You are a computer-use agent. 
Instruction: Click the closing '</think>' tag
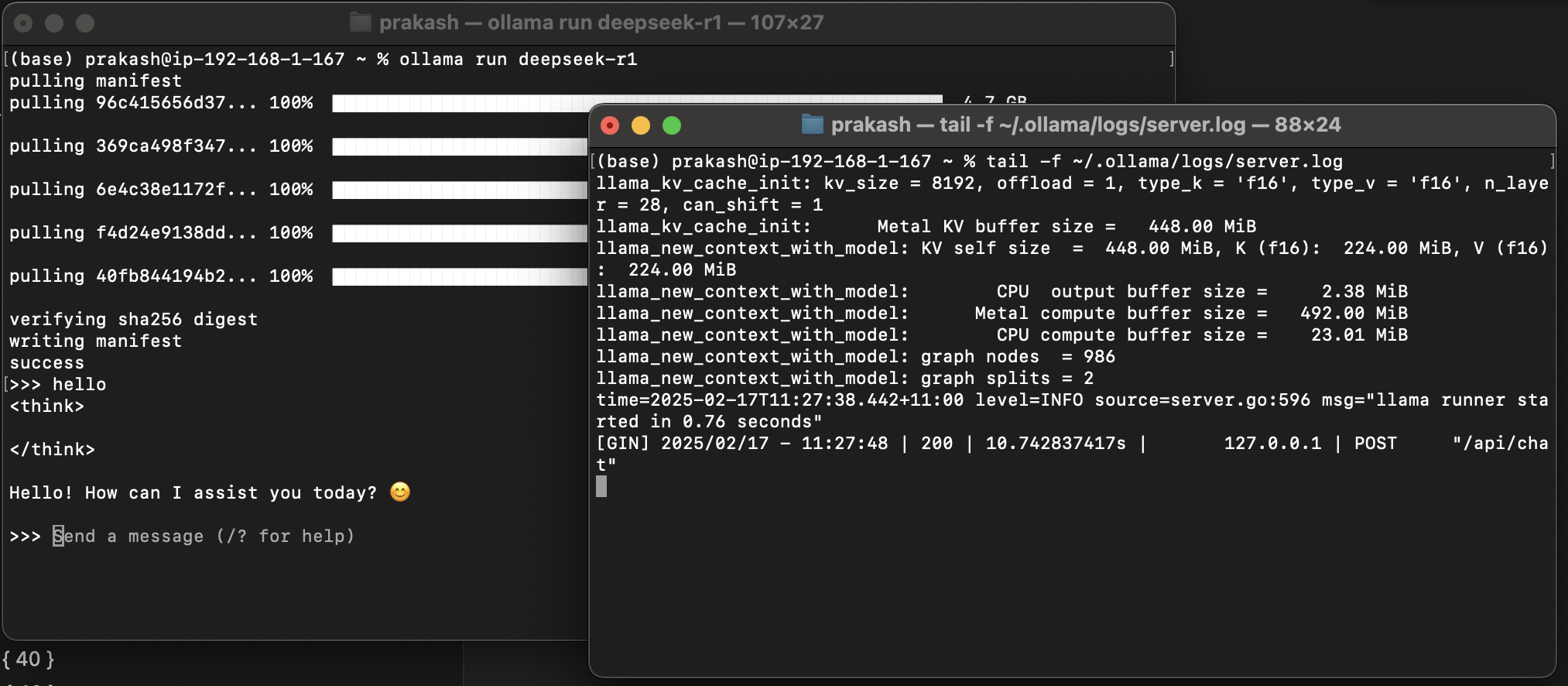(53, 450)
